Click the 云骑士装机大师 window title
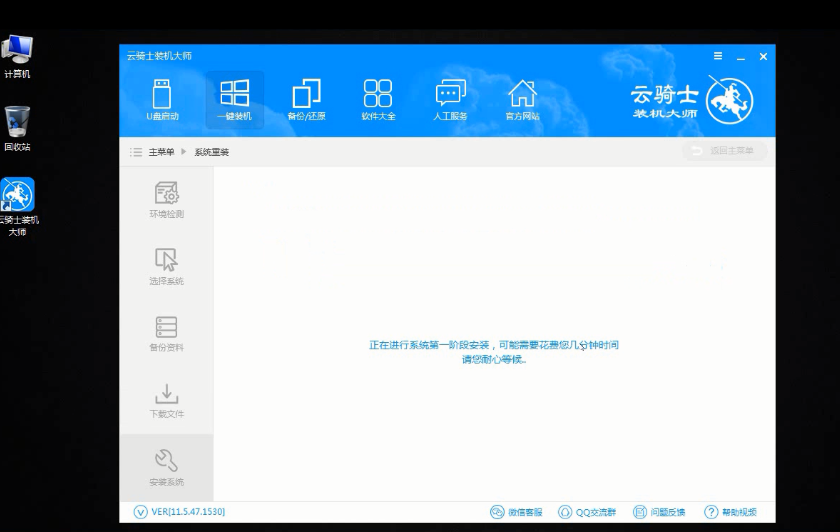 [x=159, y=56]
